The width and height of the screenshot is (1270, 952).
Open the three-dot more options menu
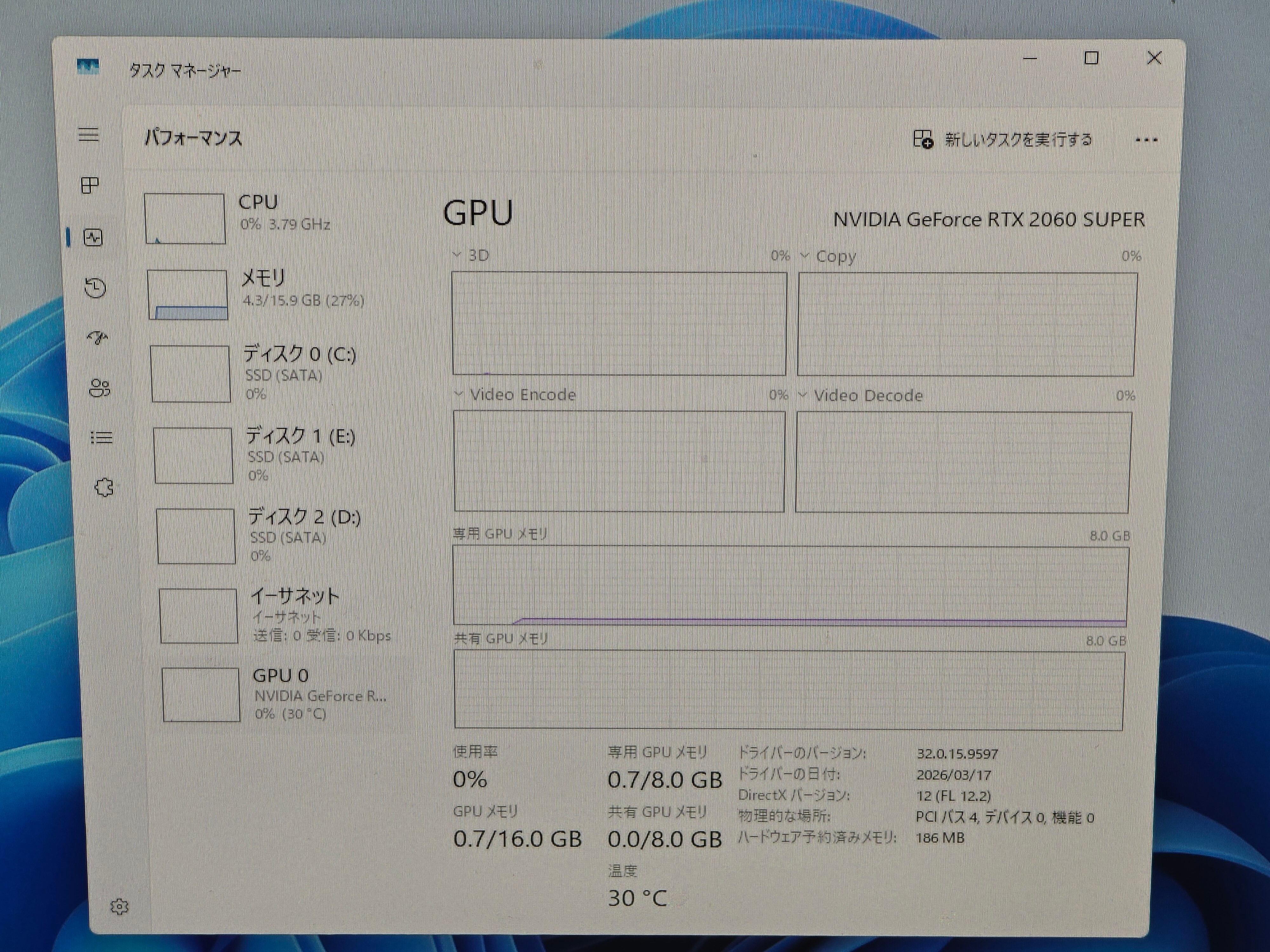click(1146, 140)
